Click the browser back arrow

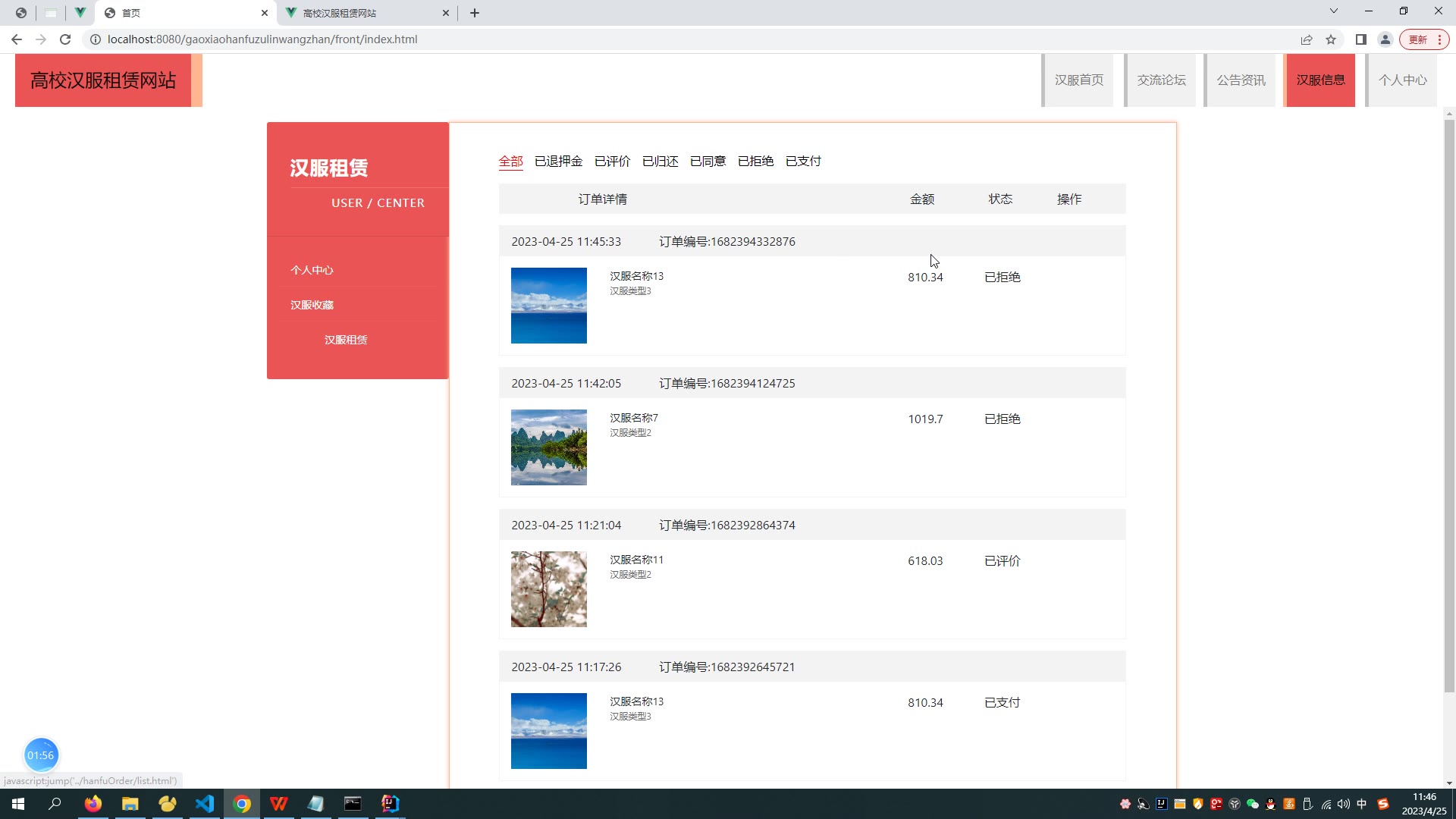click(17, 39)
